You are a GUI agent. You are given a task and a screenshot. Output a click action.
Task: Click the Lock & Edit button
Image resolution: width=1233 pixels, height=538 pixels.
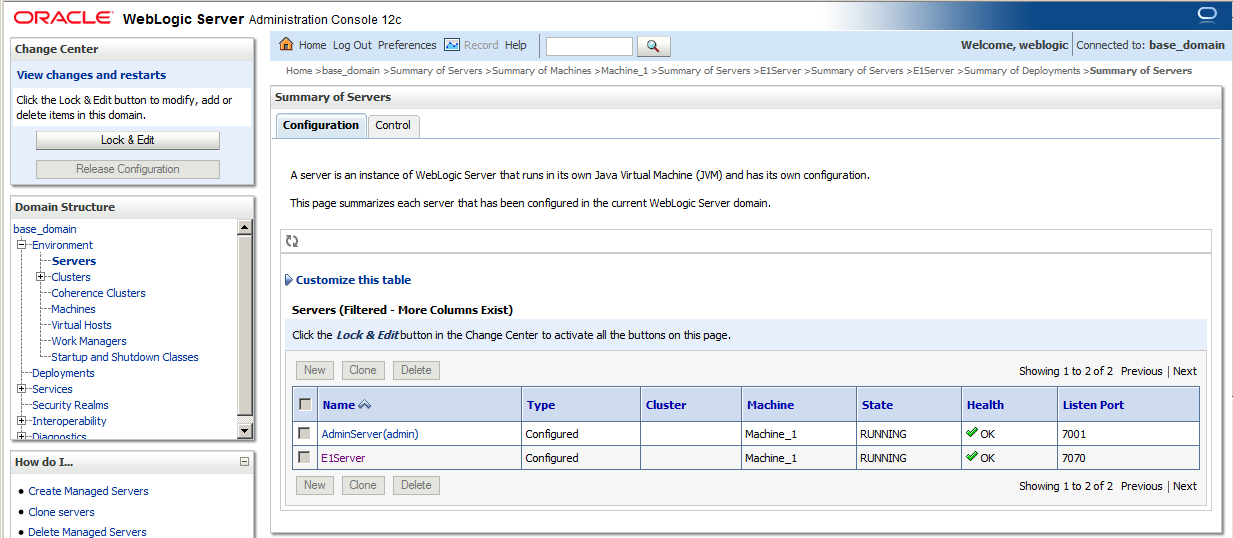pos(127,140)
